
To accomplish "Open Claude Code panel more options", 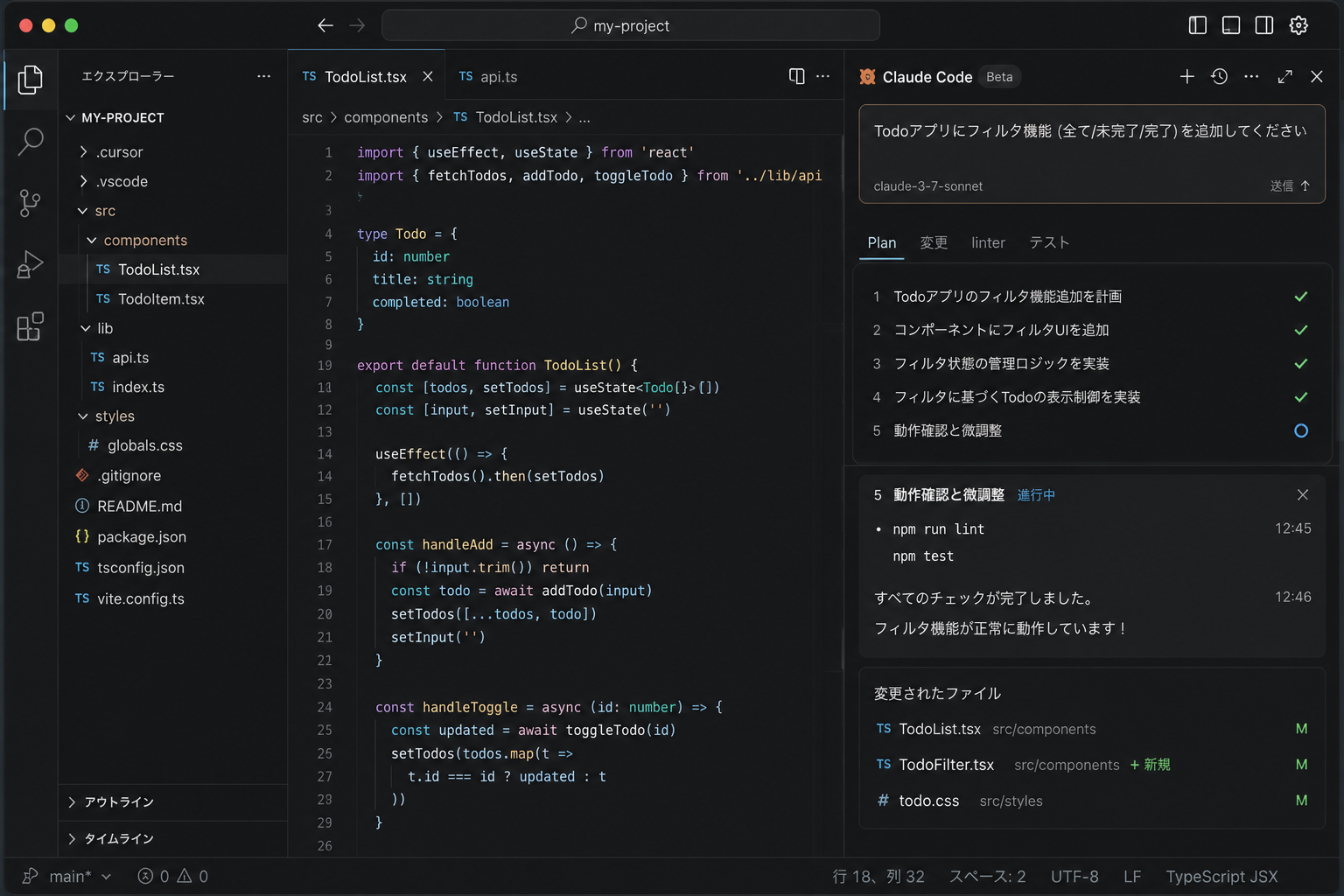I will click(1251, 77).
